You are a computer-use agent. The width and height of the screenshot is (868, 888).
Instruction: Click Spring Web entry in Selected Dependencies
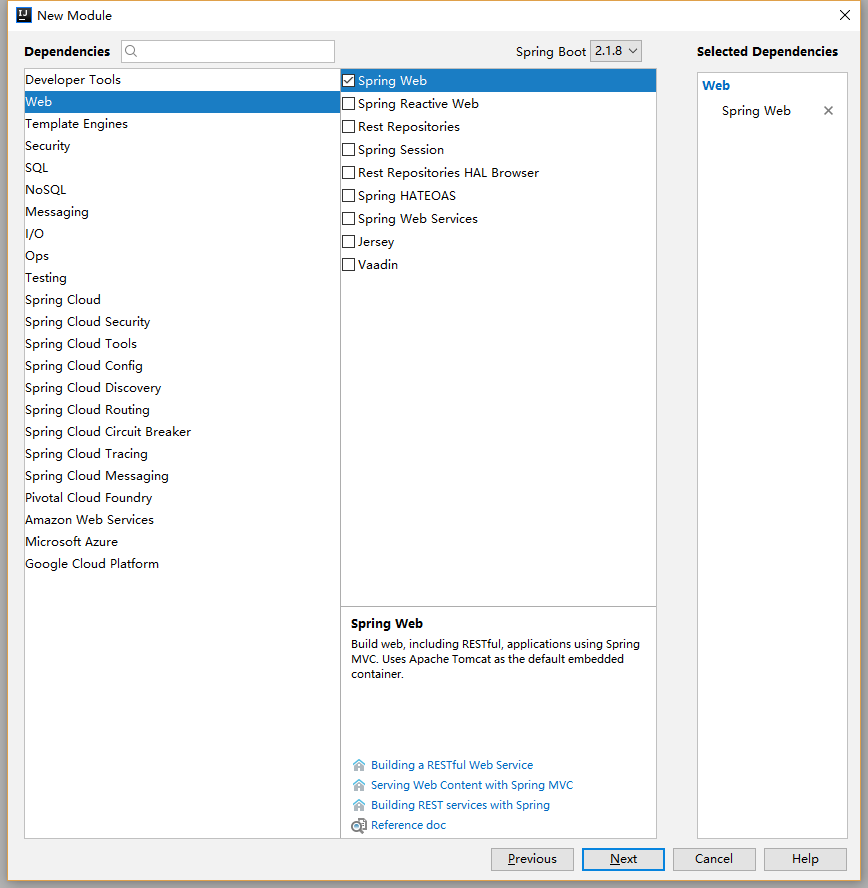pos(756,111)
